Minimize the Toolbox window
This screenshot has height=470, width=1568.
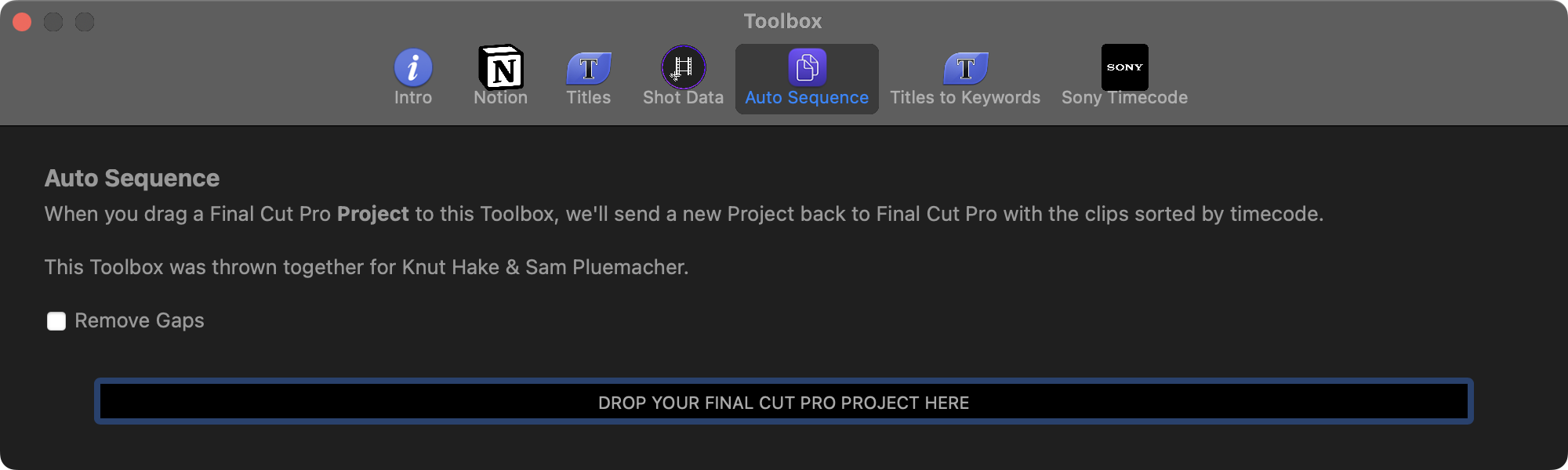[x=53, y=22]
